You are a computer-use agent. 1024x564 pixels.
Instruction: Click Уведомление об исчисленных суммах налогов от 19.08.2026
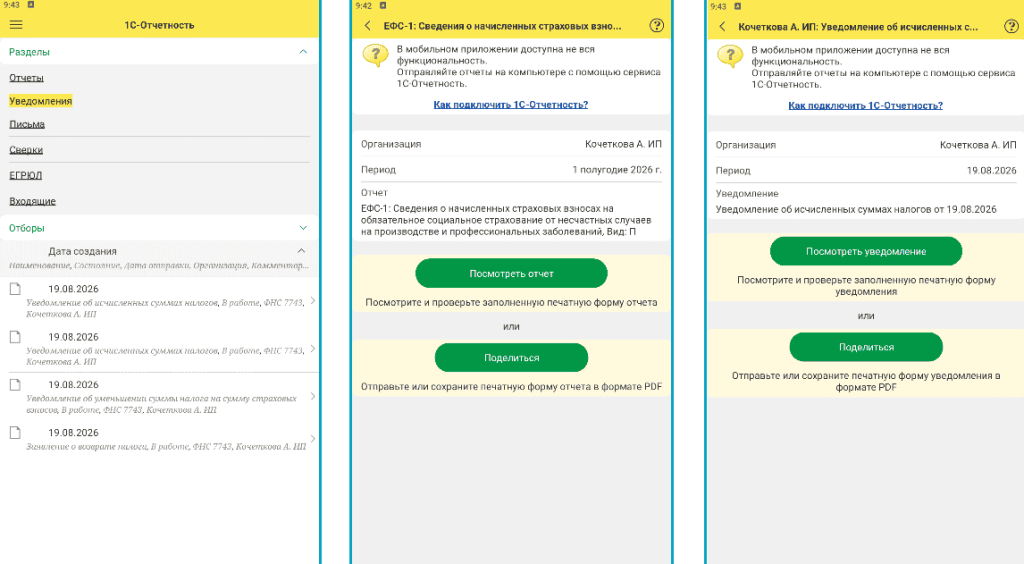point(856,210)
